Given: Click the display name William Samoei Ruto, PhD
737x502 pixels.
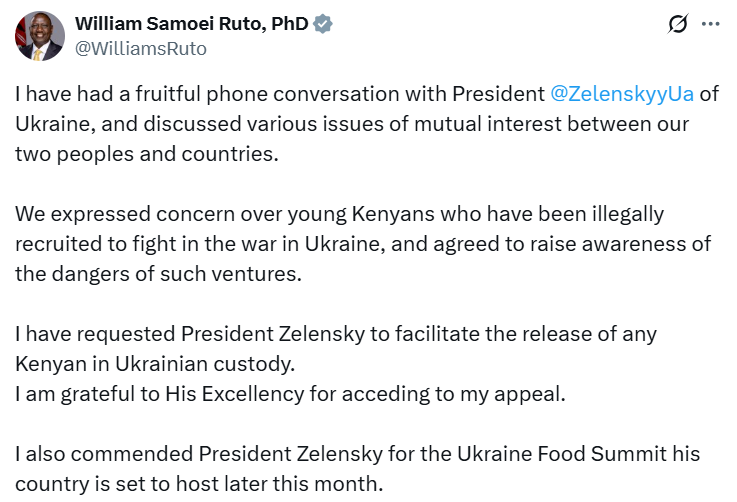Looking at the screenshot, I should (192, 24).
